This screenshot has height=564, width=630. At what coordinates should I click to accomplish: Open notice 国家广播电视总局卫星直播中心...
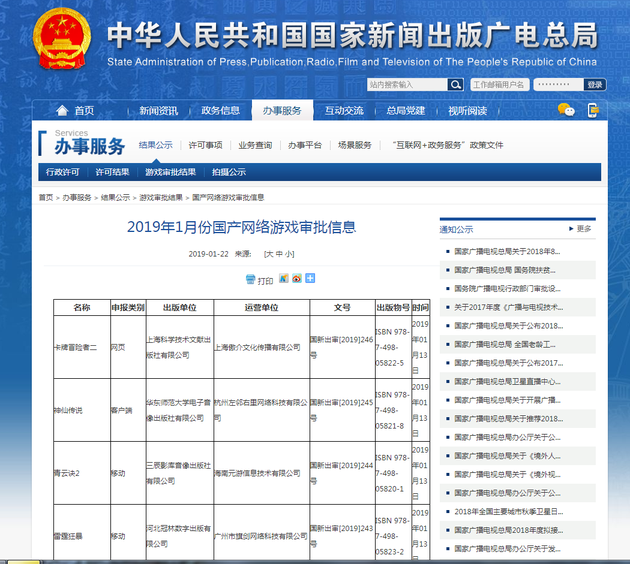[x=507, y=382]
